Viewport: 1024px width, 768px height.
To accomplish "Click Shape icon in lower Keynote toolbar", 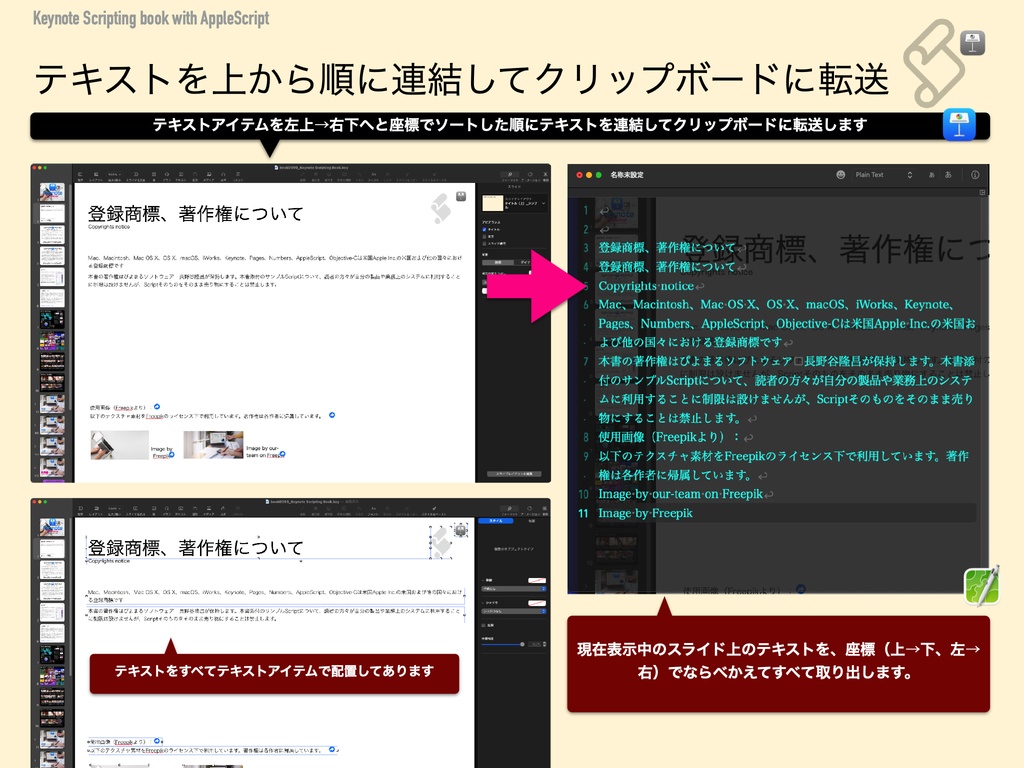I will (x=195, y=508).
